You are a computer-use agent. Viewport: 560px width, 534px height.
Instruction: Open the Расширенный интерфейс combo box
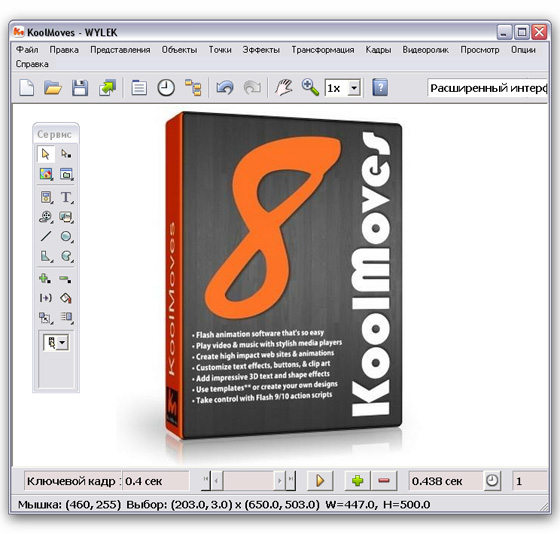[487, 88]
